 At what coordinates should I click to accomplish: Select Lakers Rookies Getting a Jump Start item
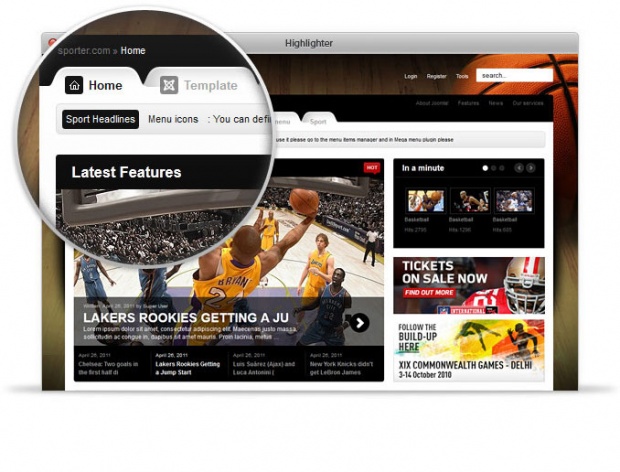(x=187, y=368)
